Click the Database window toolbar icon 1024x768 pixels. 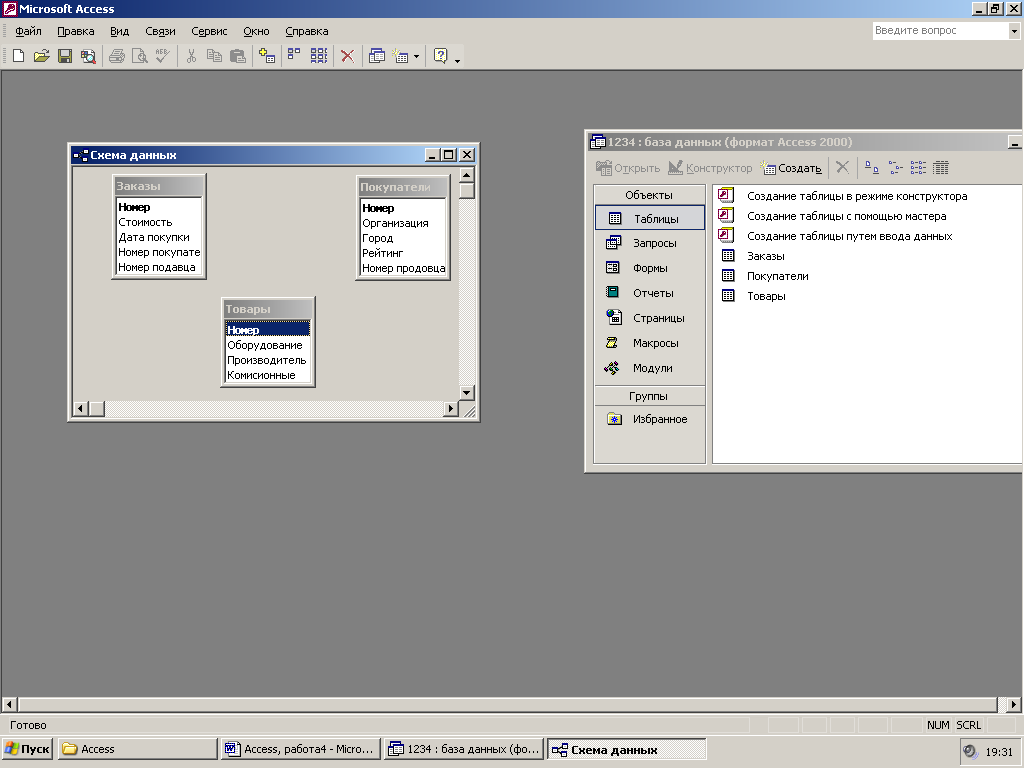(x=377, y=56)
